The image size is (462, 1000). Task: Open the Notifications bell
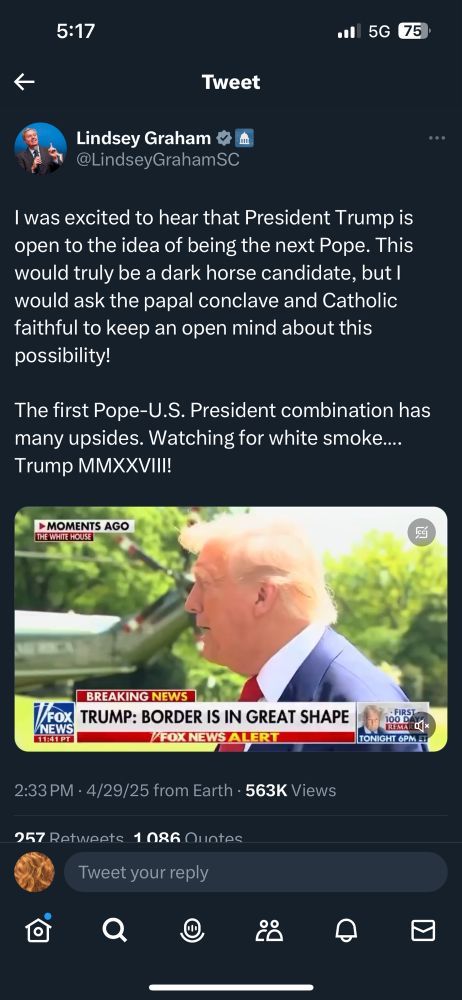coord(346,930)
